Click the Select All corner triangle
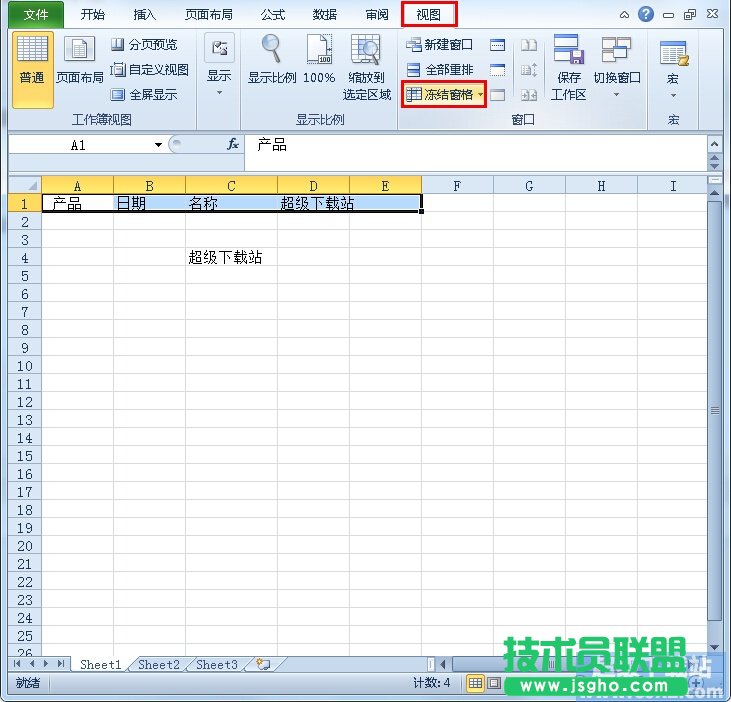This screenshot has width=731, height=702. (25, 186)
